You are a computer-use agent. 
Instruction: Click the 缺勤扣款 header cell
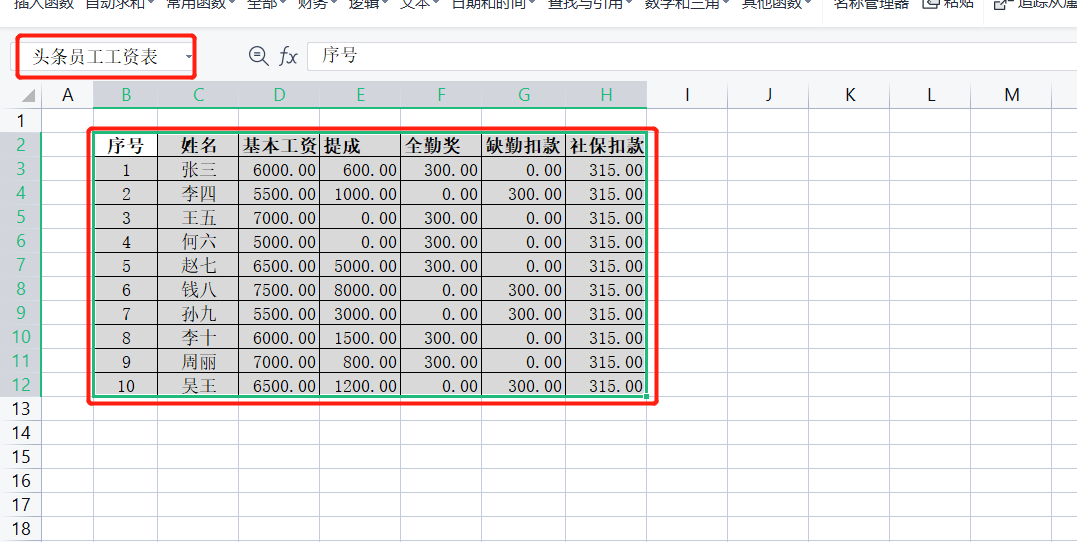coord(523,145)
